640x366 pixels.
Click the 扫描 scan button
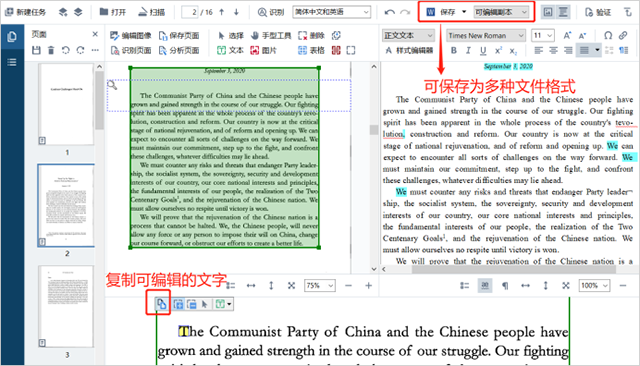tap(151, 12)
